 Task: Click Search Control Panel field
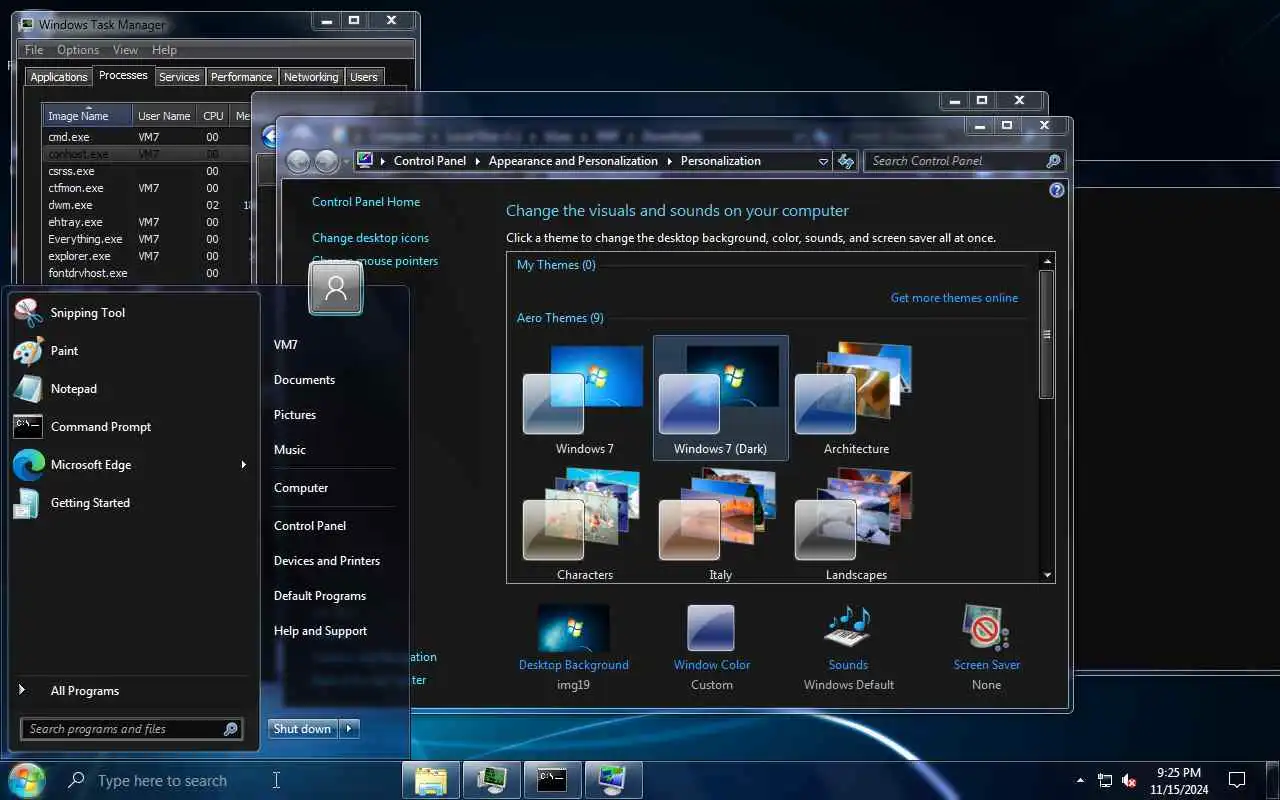point(964,161)
